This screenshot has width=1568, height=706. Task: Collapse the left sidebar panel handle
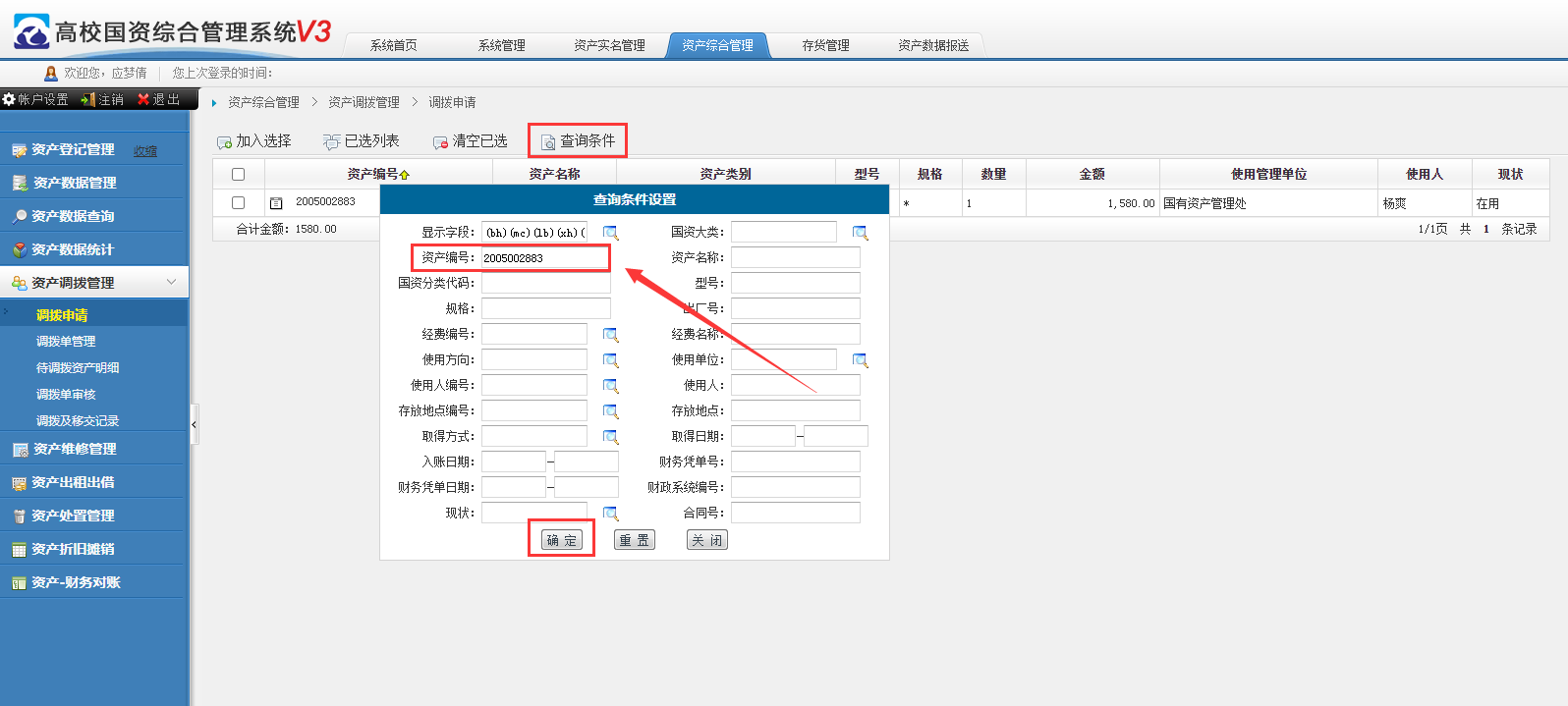click(194, 424)
